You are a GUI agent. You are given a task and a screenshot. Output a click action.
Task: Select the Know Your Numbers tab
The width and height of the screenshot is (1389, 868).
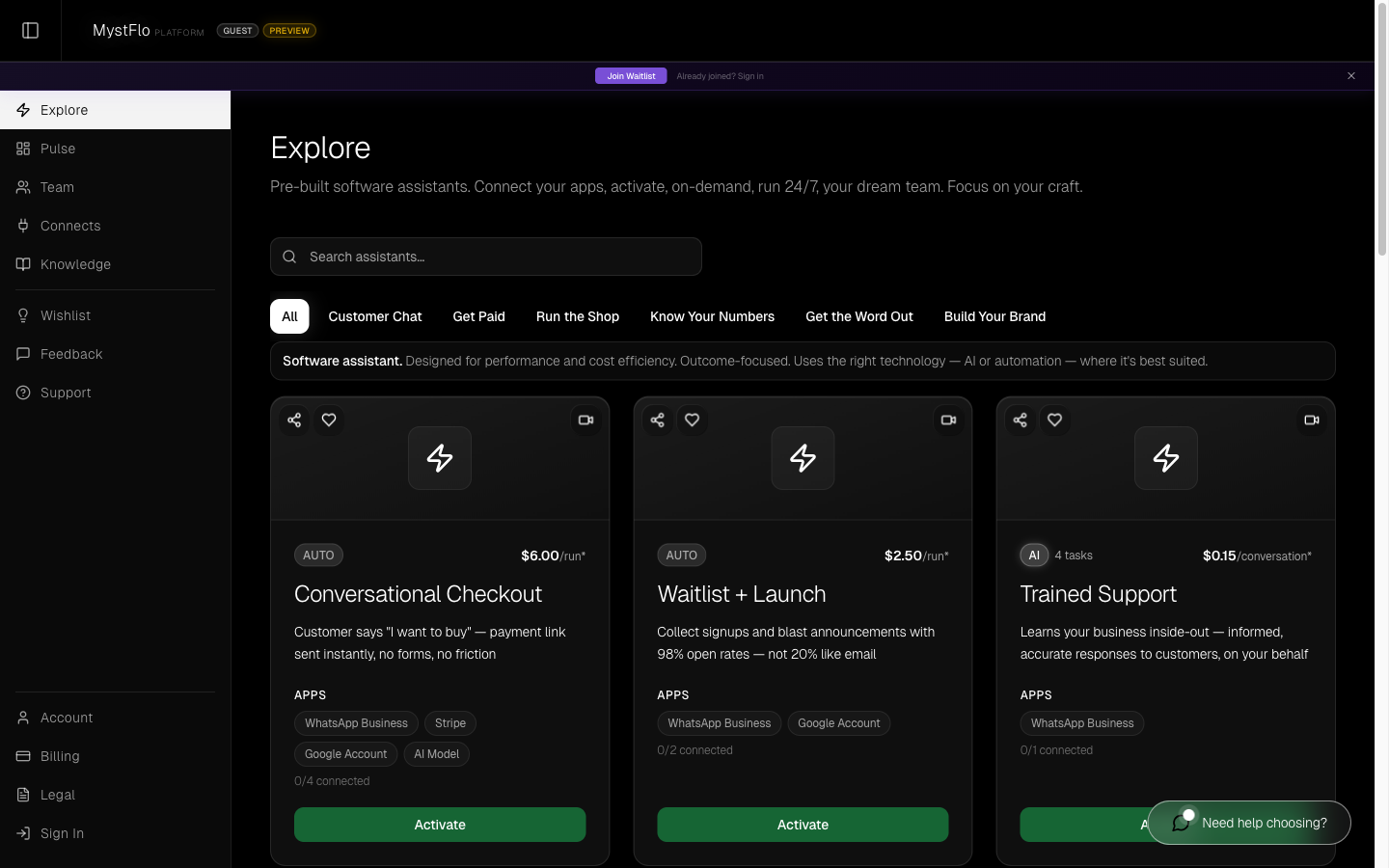point(712,316)
